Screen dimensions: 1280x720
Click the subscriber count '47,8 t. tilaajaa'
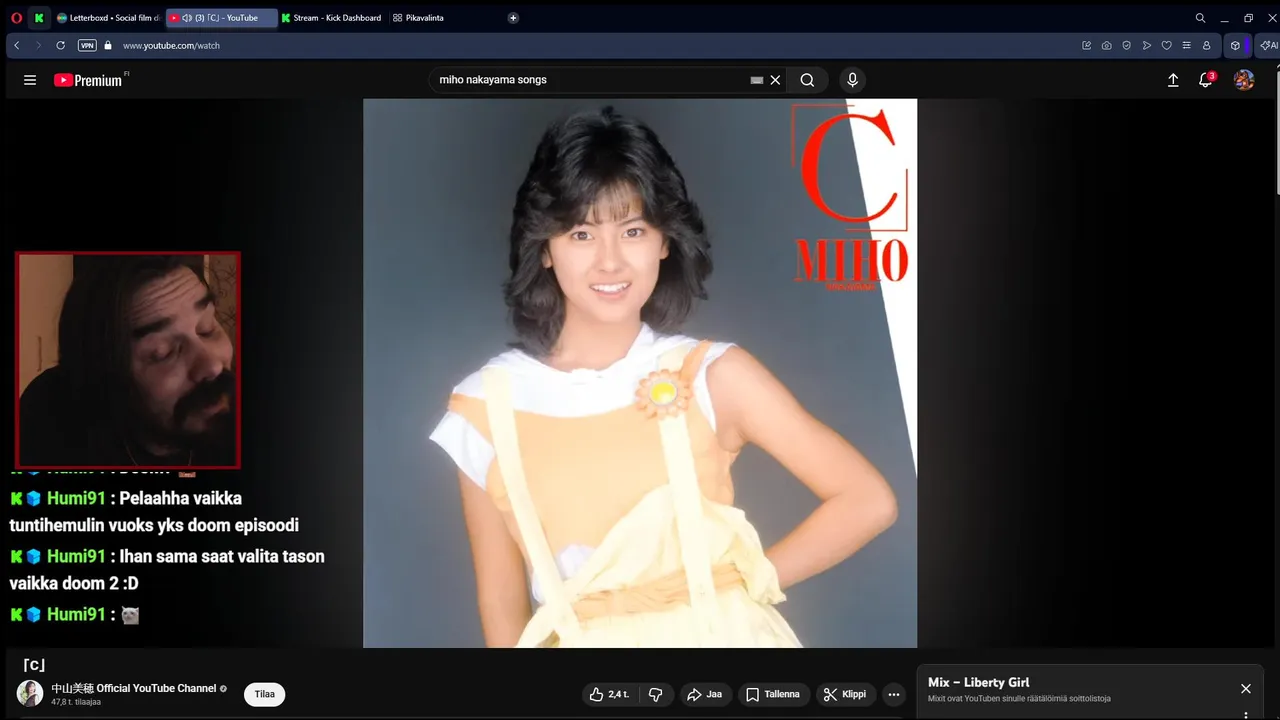coord(76,702)
